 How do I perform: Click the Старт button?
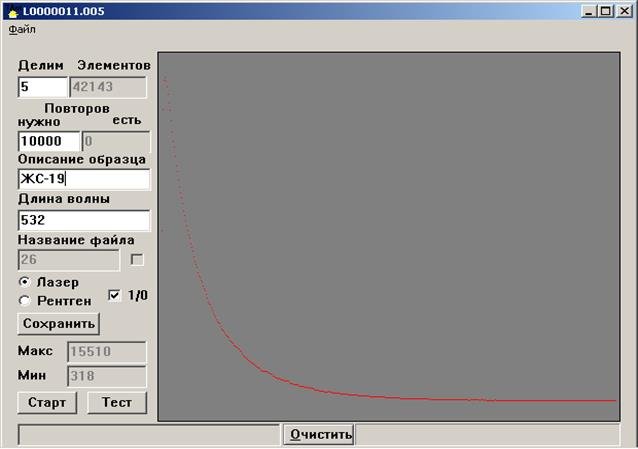[x=47, y=403]
